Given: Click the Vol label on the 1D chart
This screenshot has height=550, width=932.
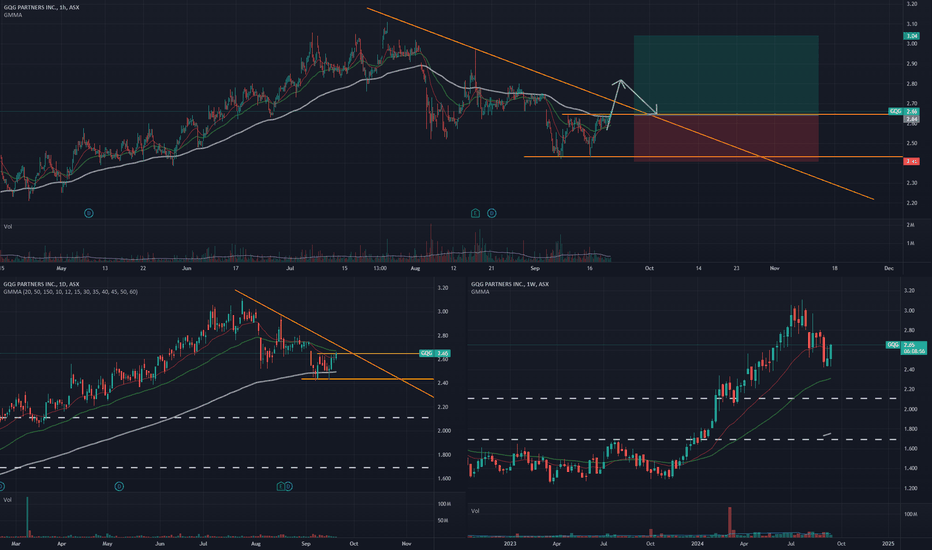Looking at the screenshot, I should 8,500.
